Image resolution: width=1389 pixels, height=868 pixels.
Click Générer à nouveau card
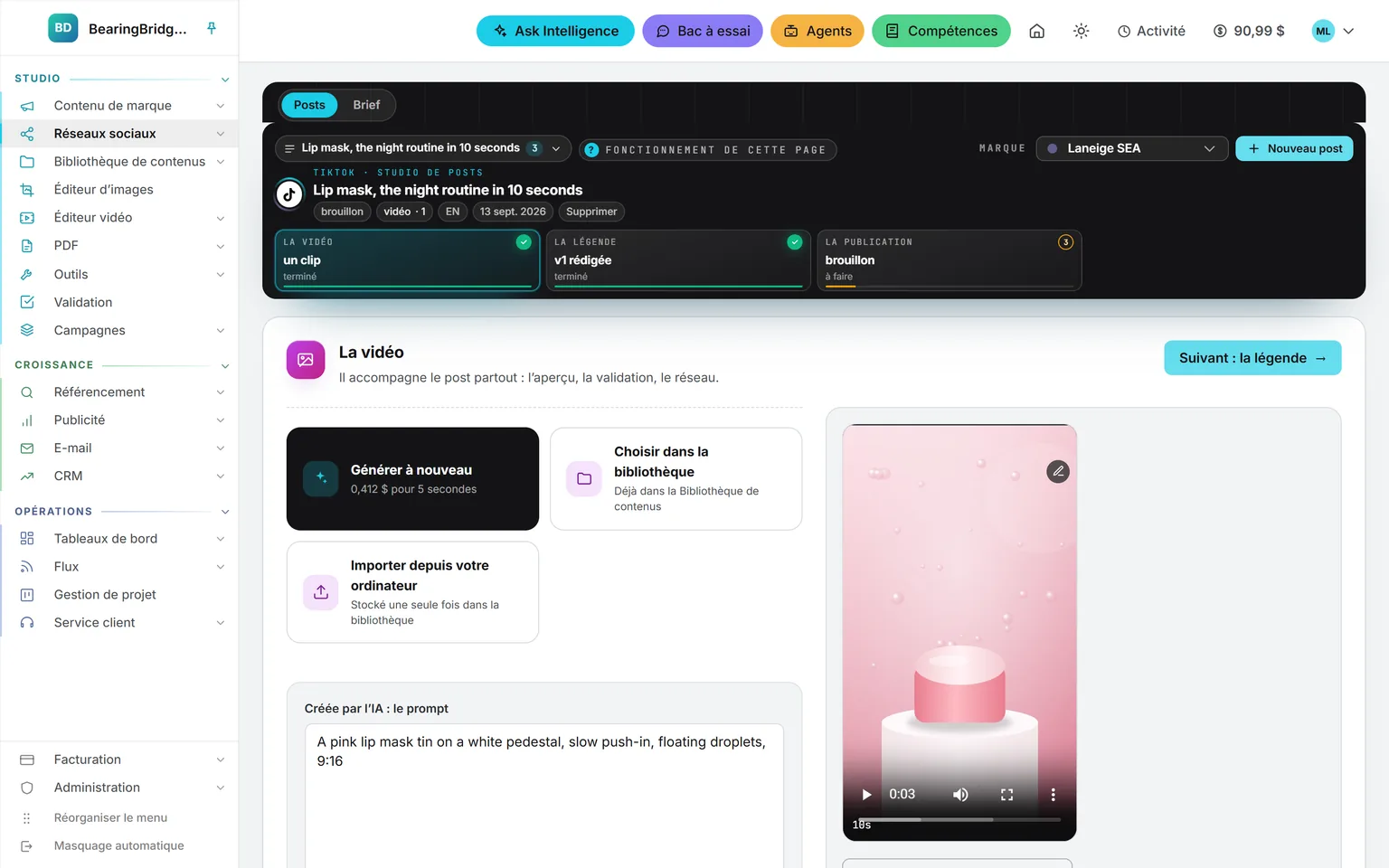(x=412, y=478)
